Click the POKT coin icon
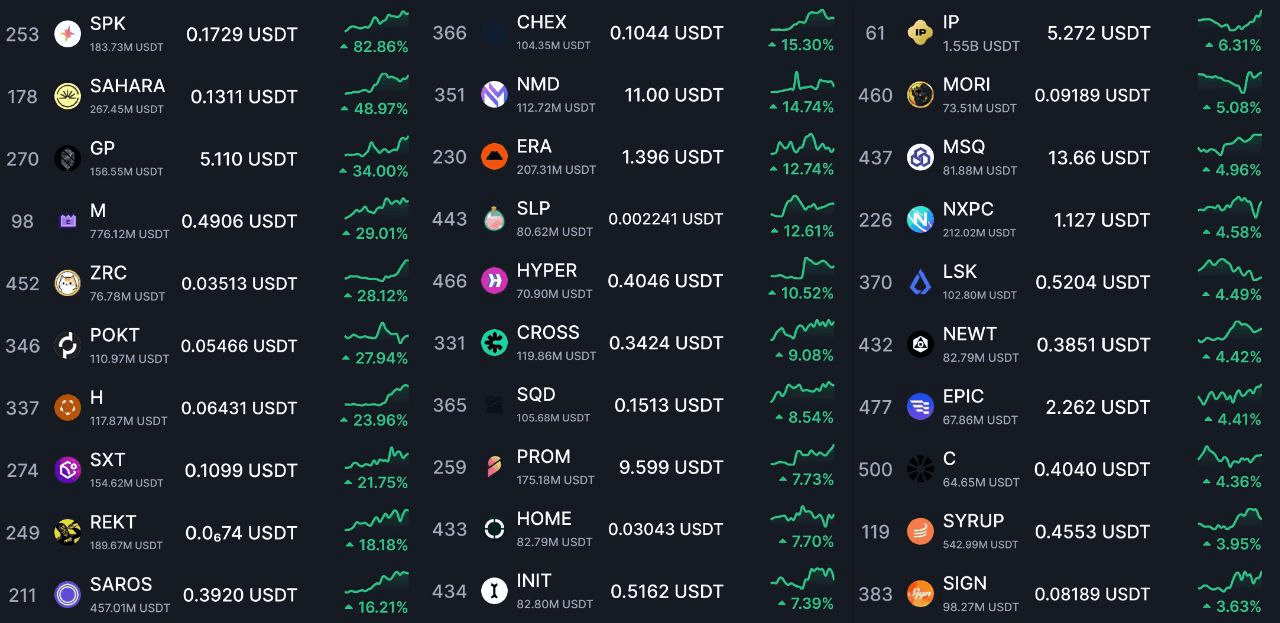Image resolution: width=1280 pixels, height=623 pixels. (68, 346)
